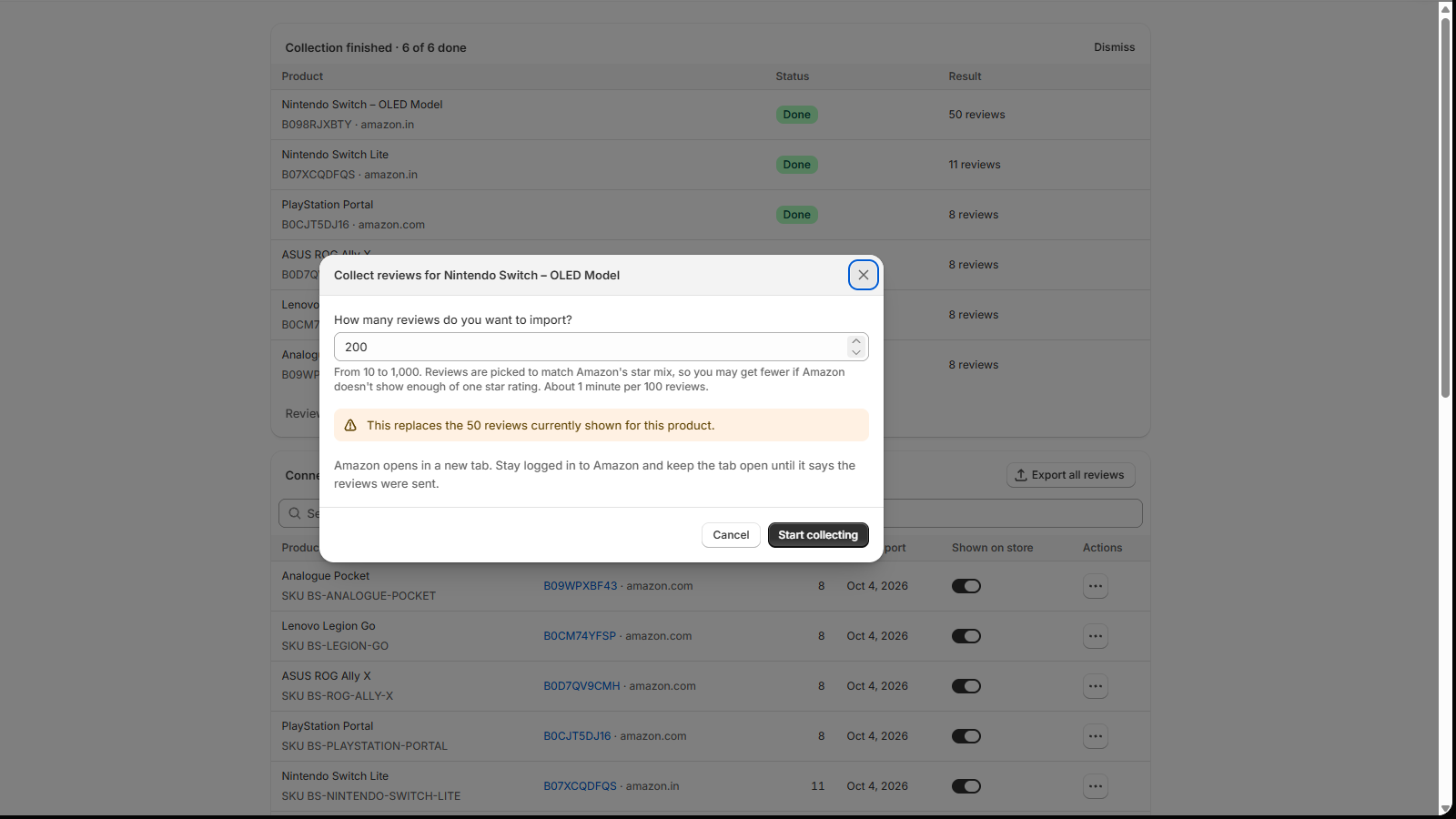Screen dimensions: 1456x819
Task: Start collecting reviews
Action: pos(818,535)
